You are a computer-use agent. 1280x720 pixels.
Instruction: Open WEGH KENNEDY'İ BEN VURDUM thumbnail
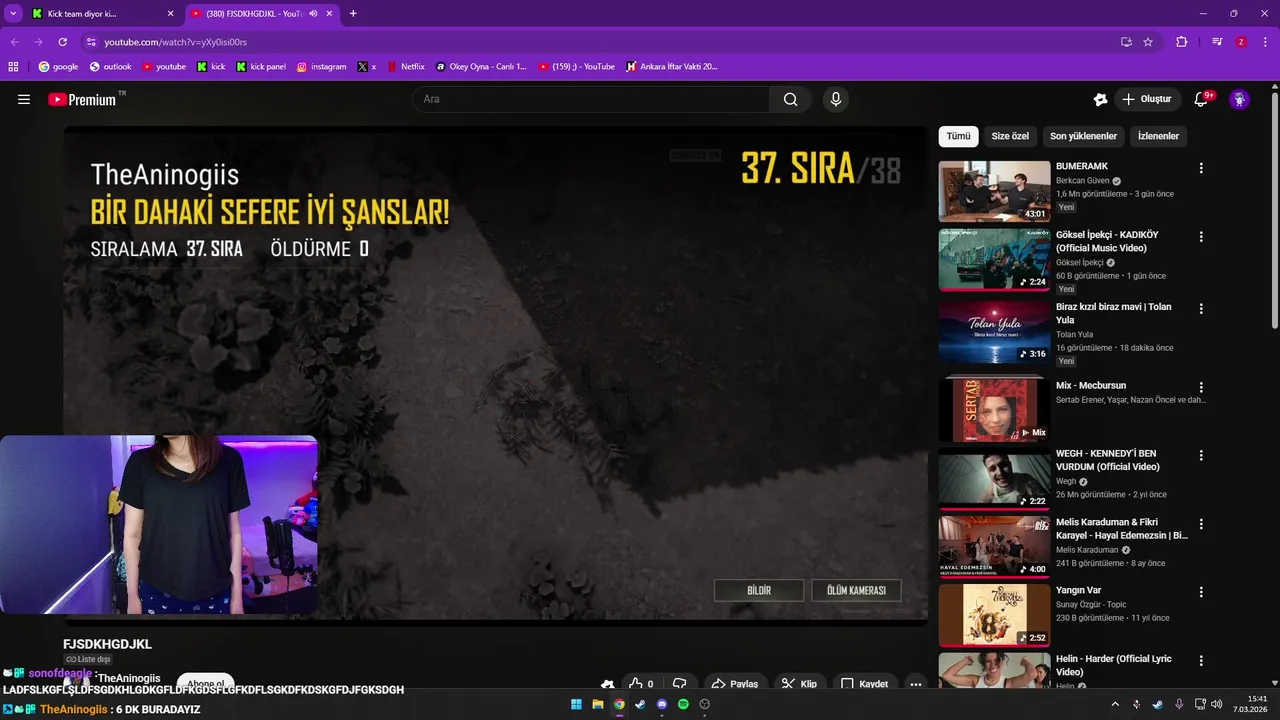point(994,478)
